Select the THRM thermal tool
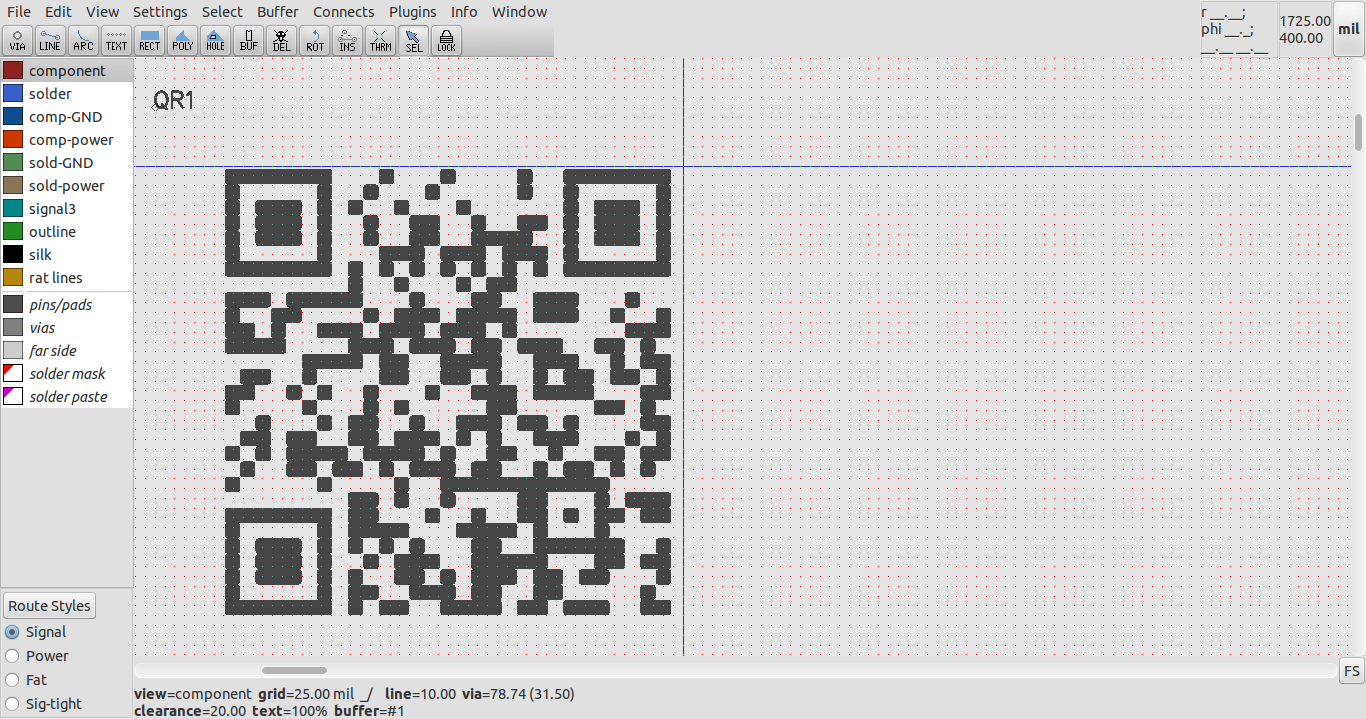1366x719 pixels. tap(380, 40)
